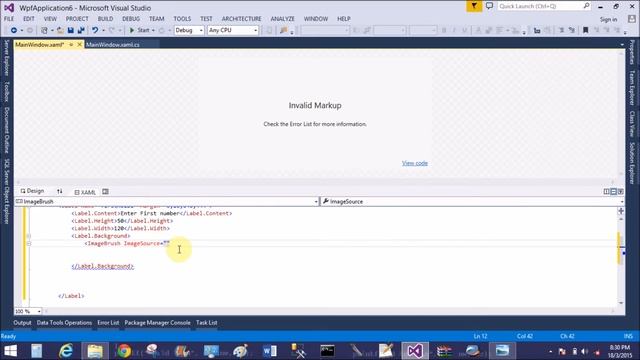Viewport: 640px width, 360px height.
Task: Click the swap panes arrows icon
Action: click(60, 191)
